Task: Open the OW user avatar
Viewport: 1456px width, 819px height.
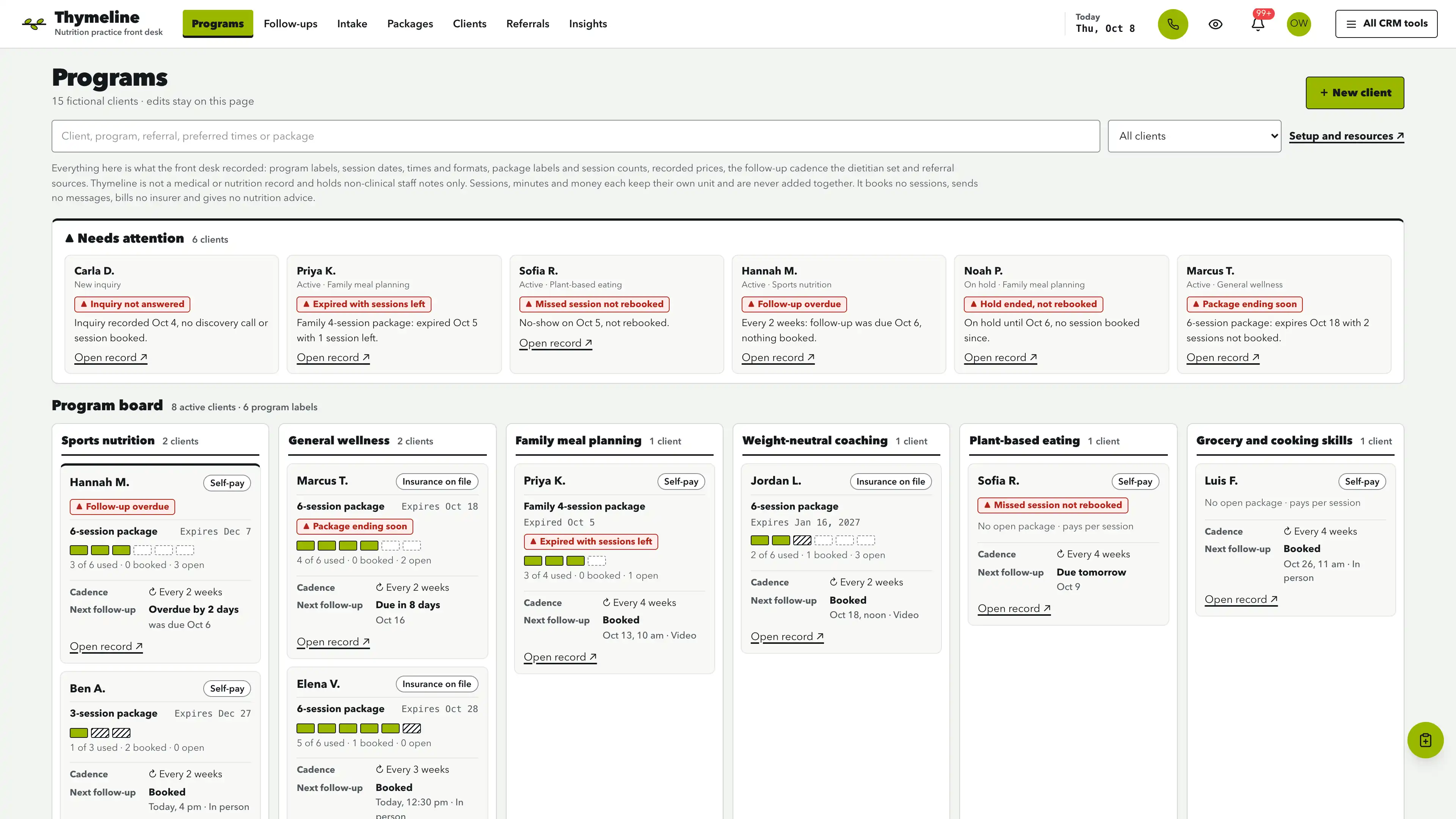Action: (x=1299, y=24)
